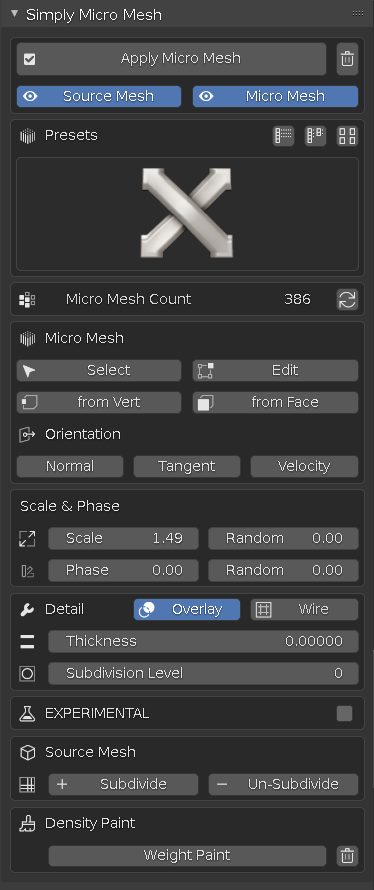Hide the Micro Mesh visibility toggle
374x890 pixels.
(275, 96)
